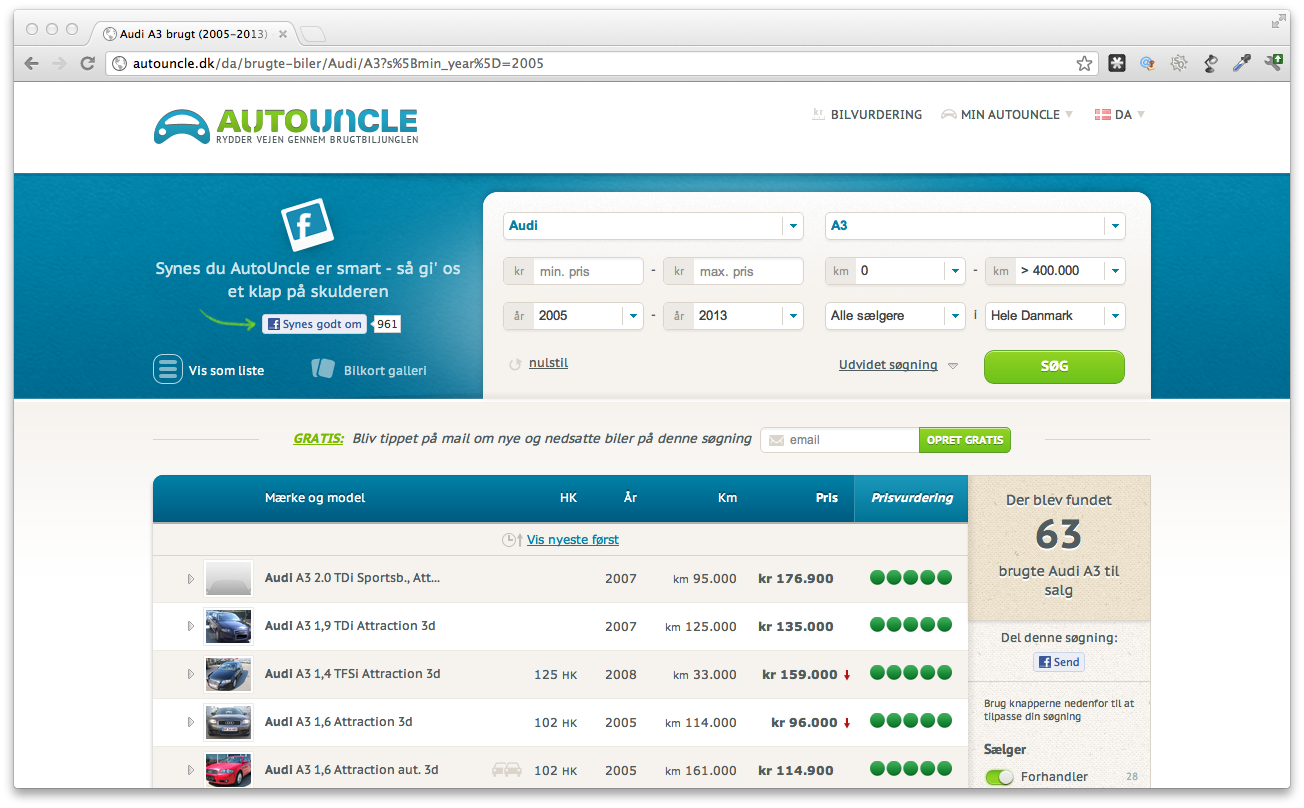Click the car icon beside MIN AUTOUNCLE
The image size is (1304, 808).
click(x=949, y=114)
